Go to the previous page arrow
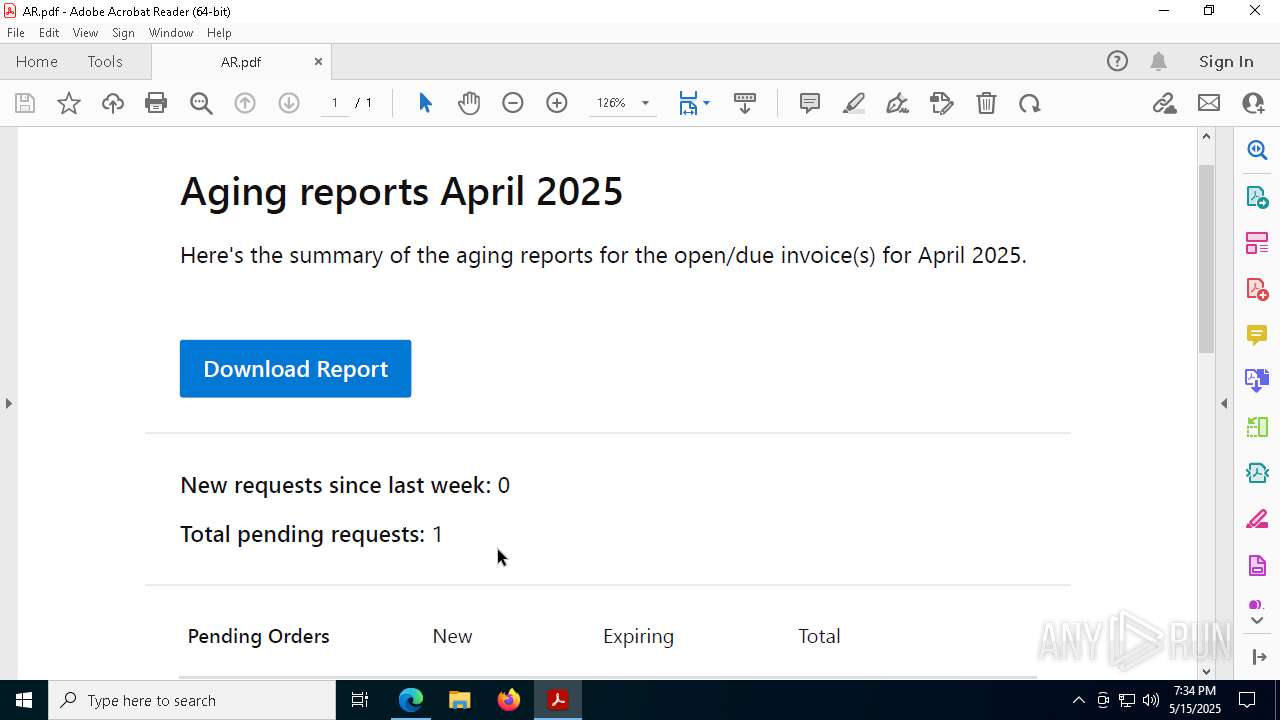The height and width of the screenshot is (720, 1280). [245, 103]
